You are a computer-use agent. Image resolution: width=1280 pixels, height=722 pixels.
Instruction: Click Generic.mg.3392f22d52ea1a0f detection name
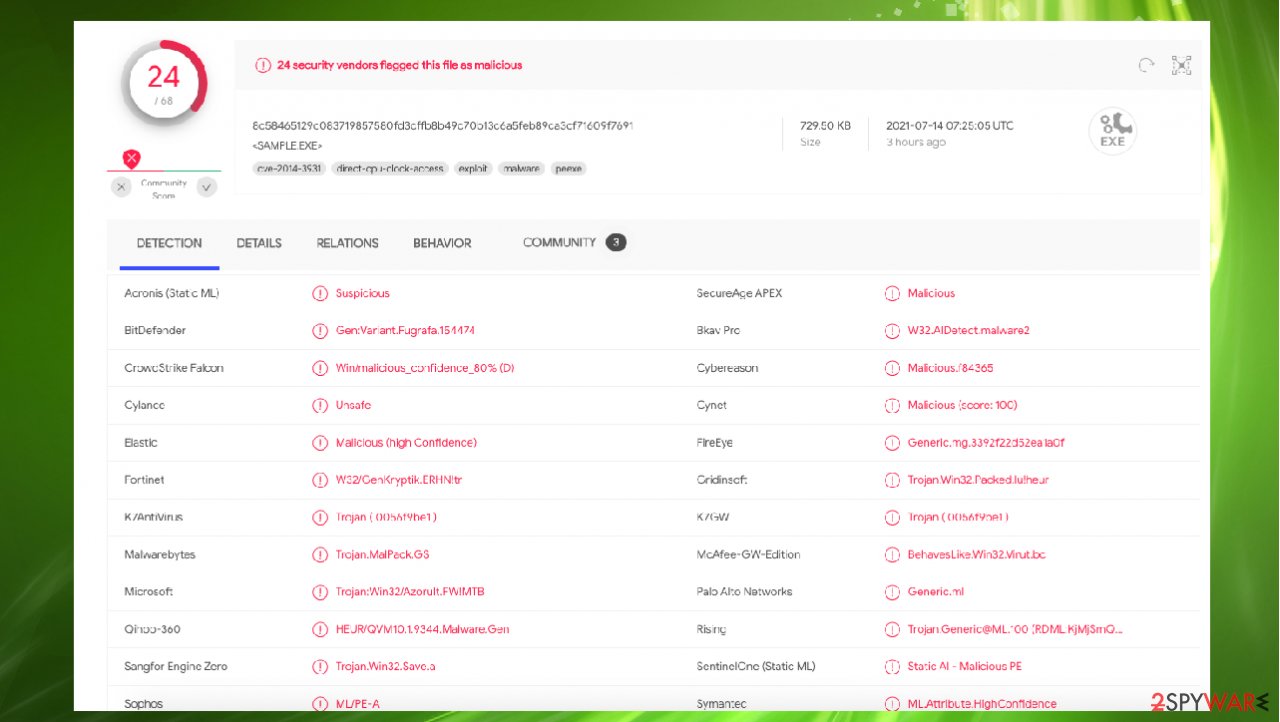[986, 443]
